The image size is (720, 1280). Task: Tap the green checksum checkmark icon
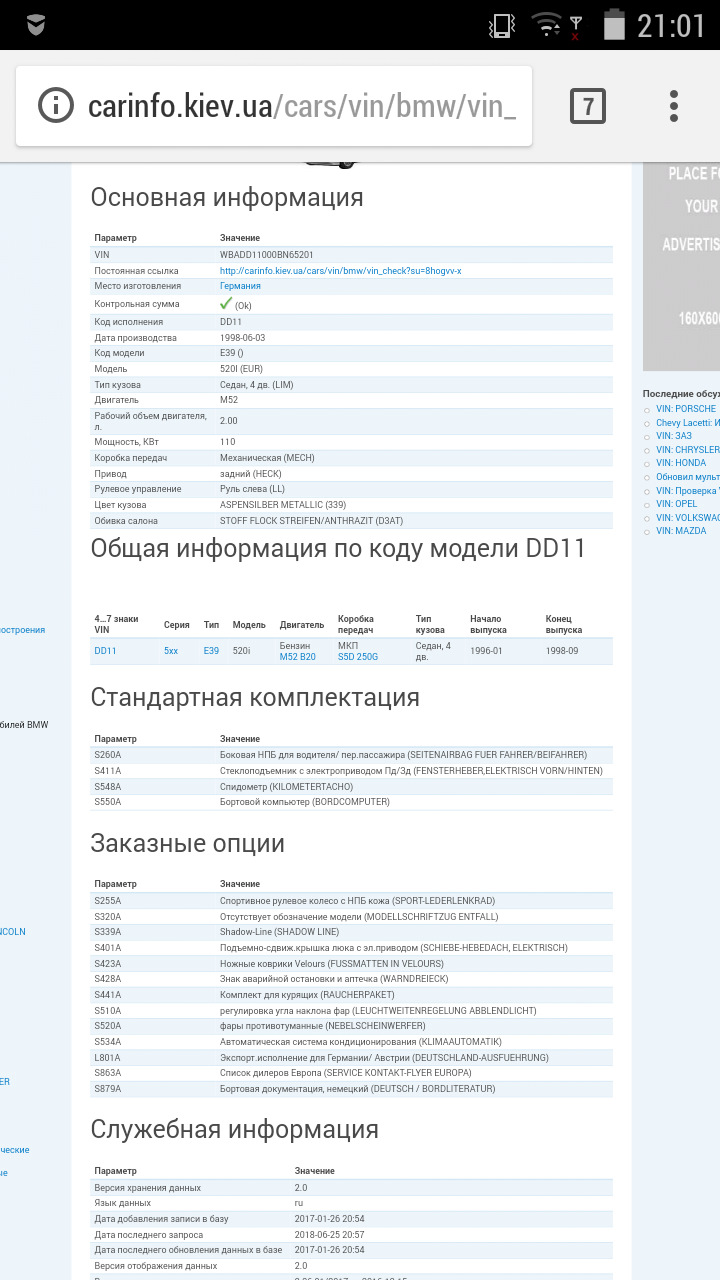pos(226,303)
